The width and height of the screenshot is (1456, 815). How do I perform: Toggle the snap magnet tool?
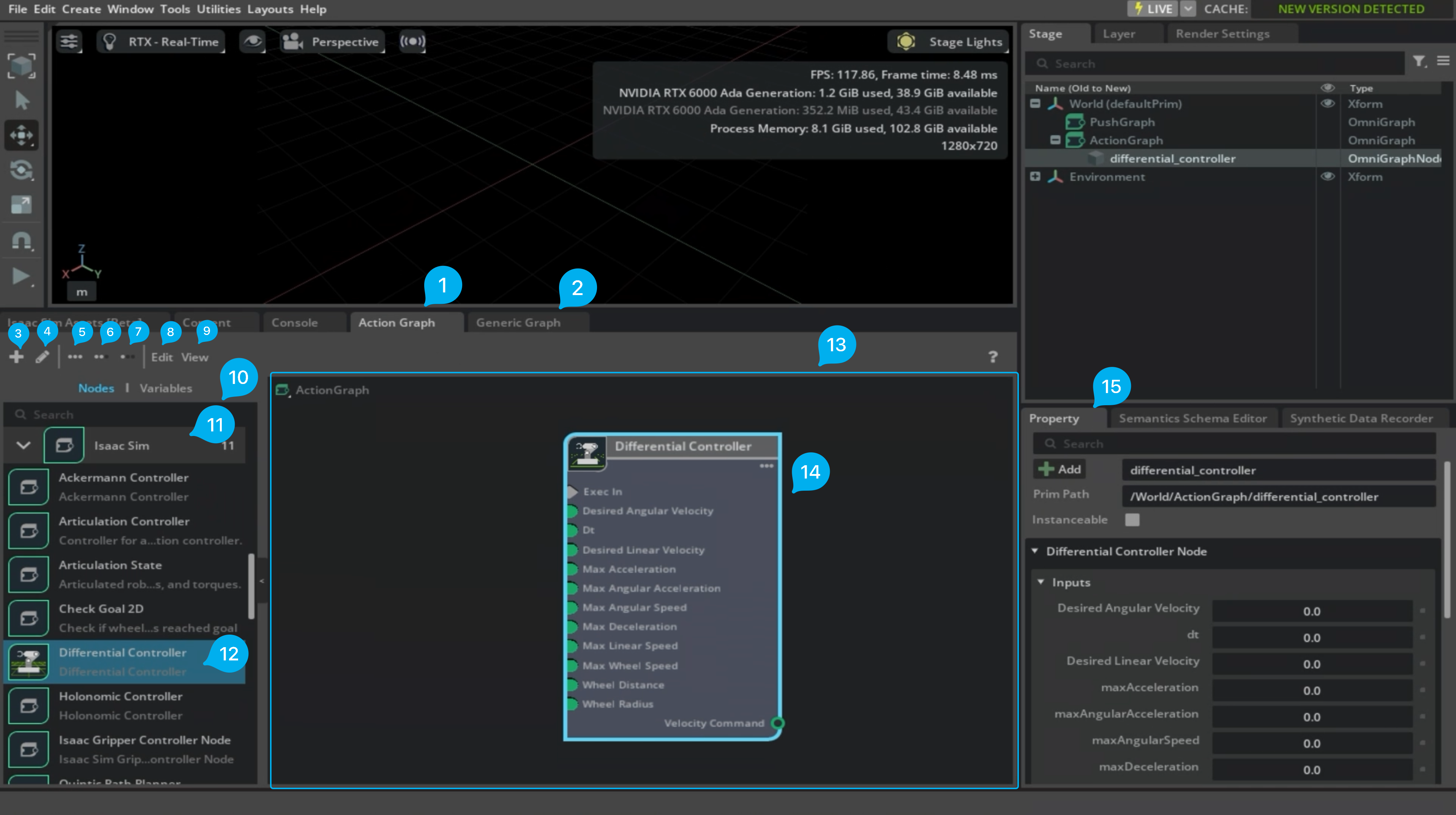(22, 241)
